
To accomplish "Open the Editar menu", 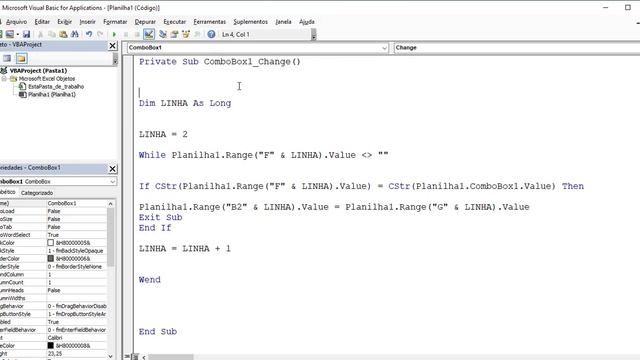I will 42,22.
